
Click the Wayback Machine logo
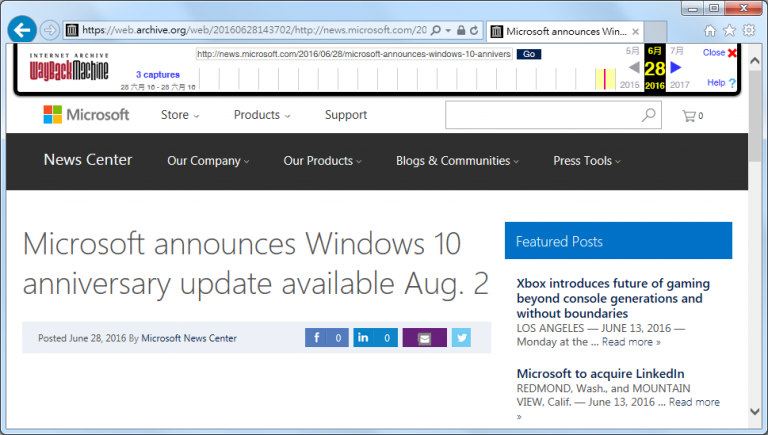(69, 67)
